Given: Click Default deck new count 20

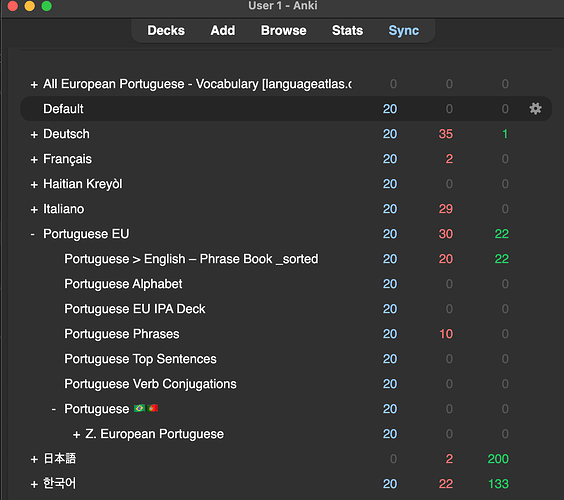Looking at the screenshot, I should (x=390, y=109).
